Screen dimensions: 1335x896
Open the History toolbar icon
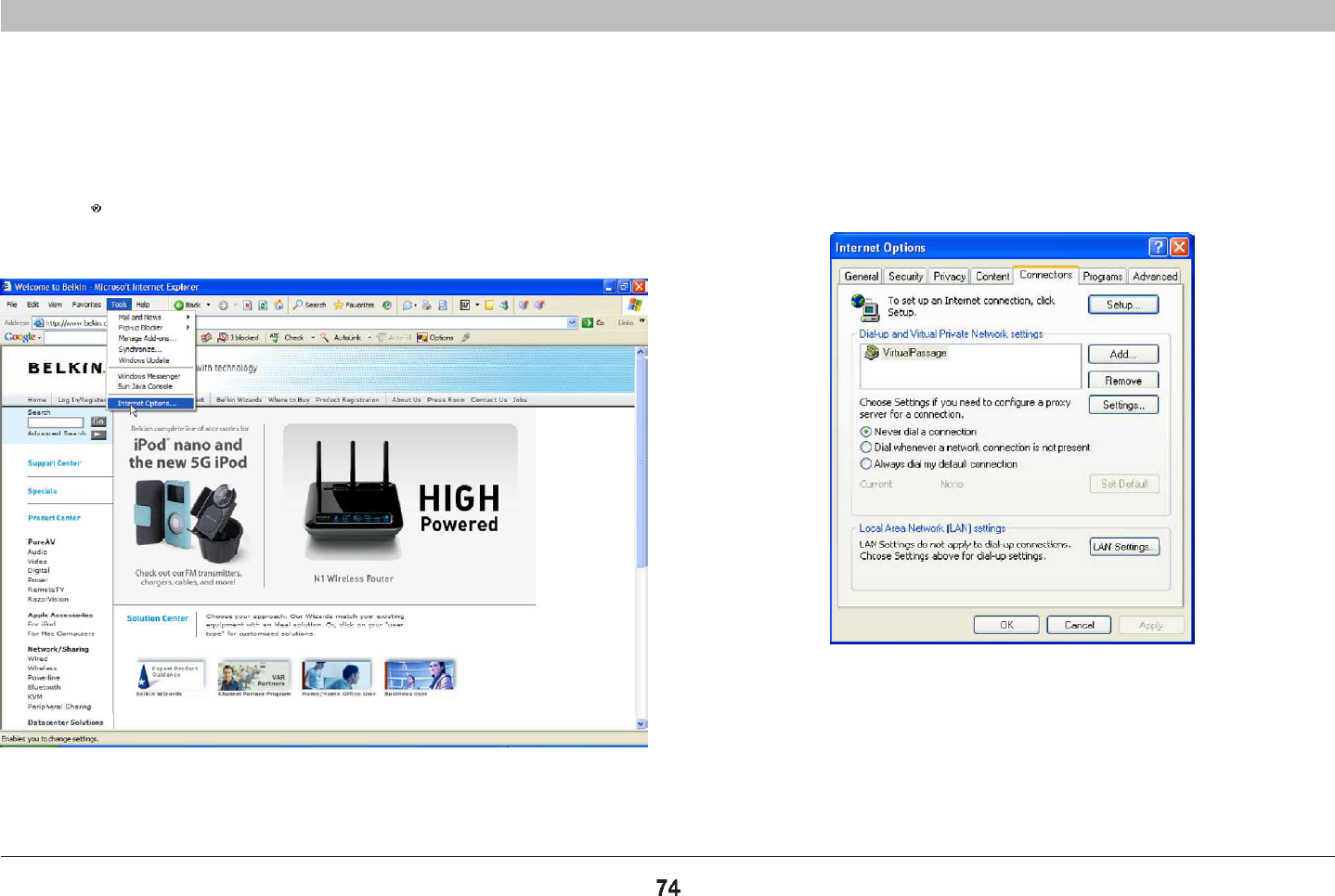click(x=387, y=305)
